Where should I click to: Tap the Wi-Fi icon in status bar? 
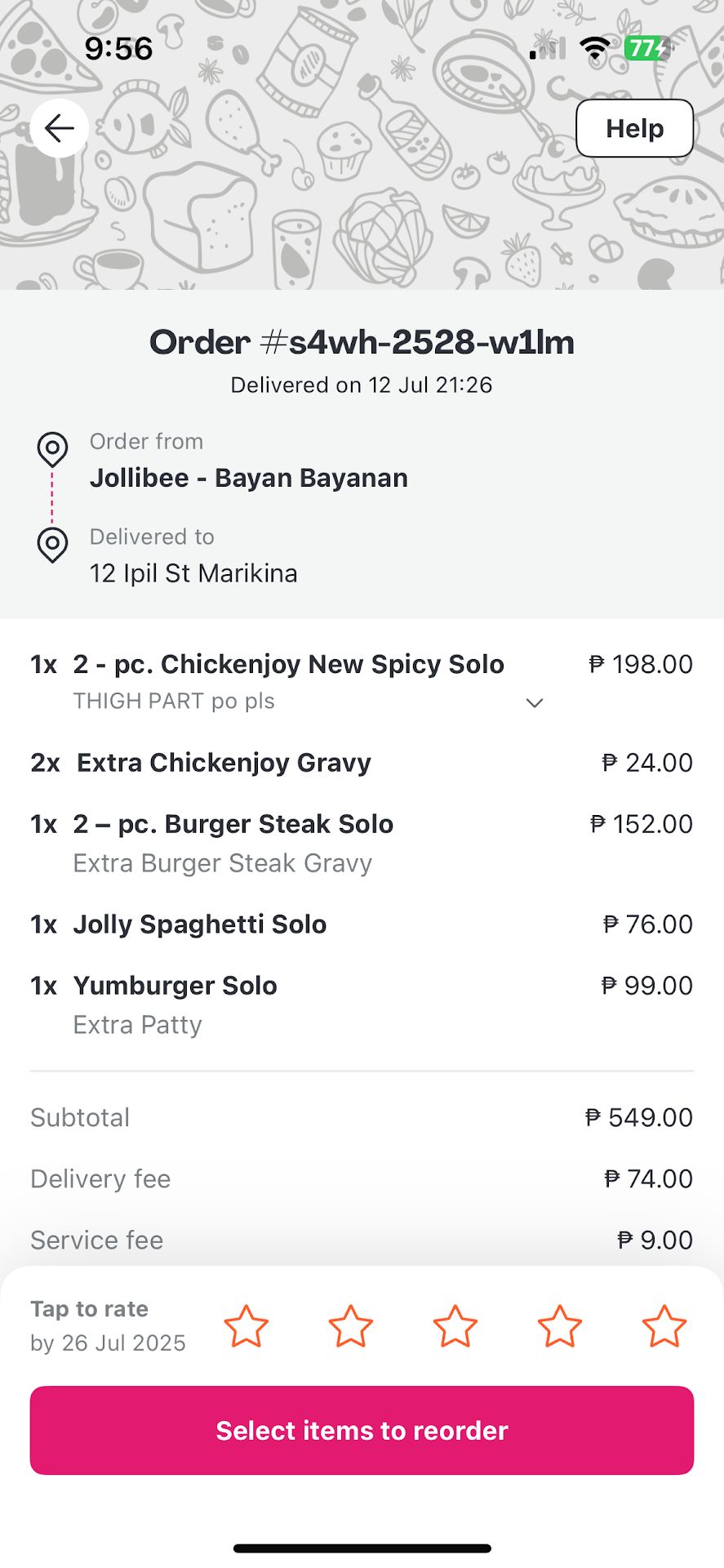point(595,48)
